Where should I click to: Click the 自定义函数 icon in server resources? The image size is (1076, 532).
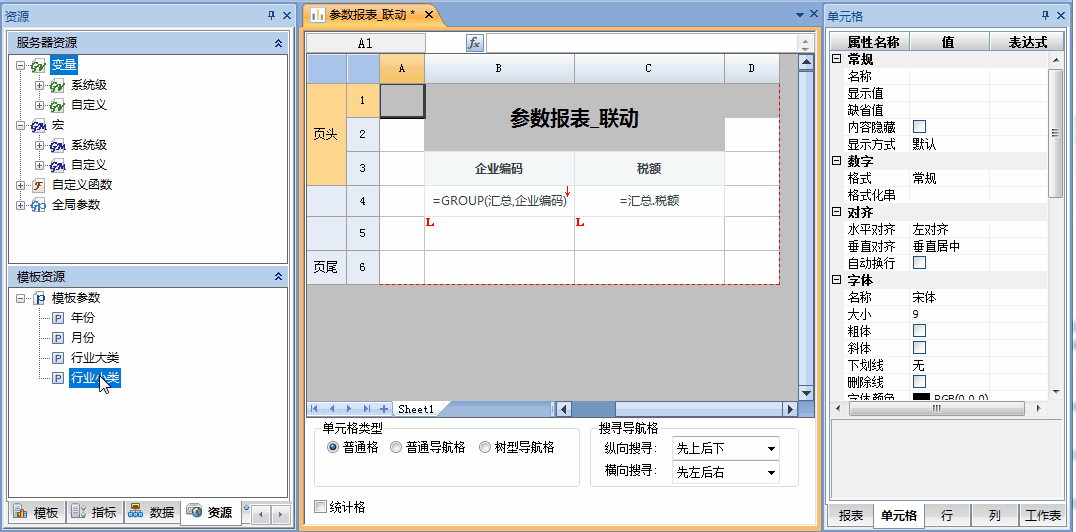tap(39, 185)
